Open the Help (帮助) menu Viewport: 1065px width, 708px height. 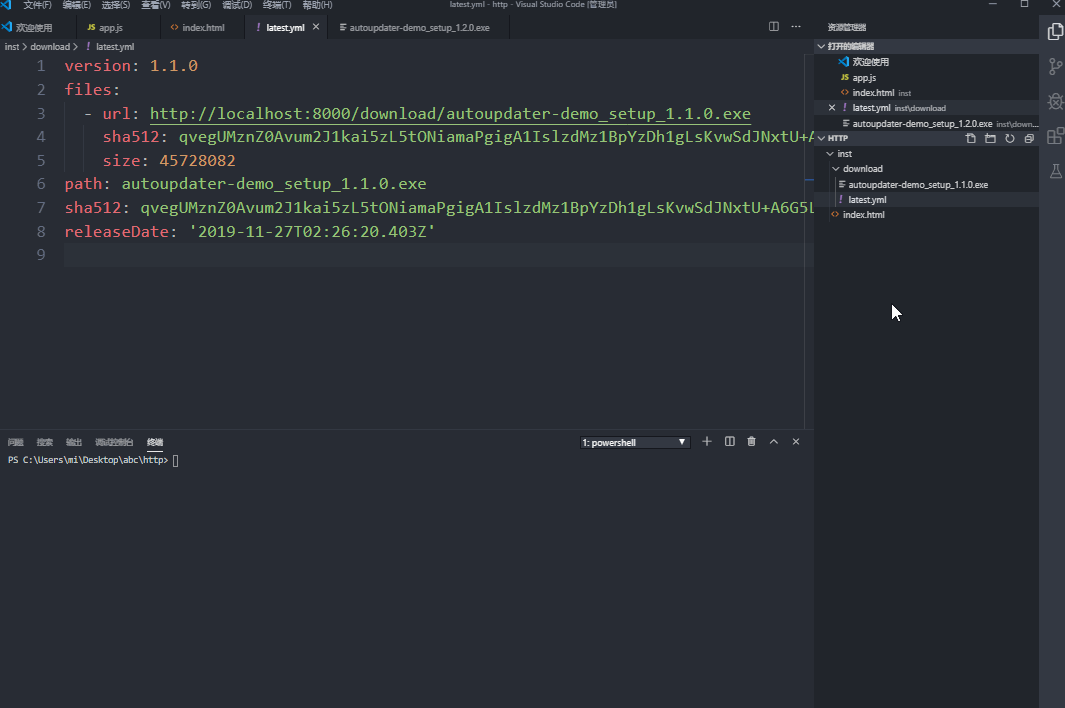coord(317,5)
